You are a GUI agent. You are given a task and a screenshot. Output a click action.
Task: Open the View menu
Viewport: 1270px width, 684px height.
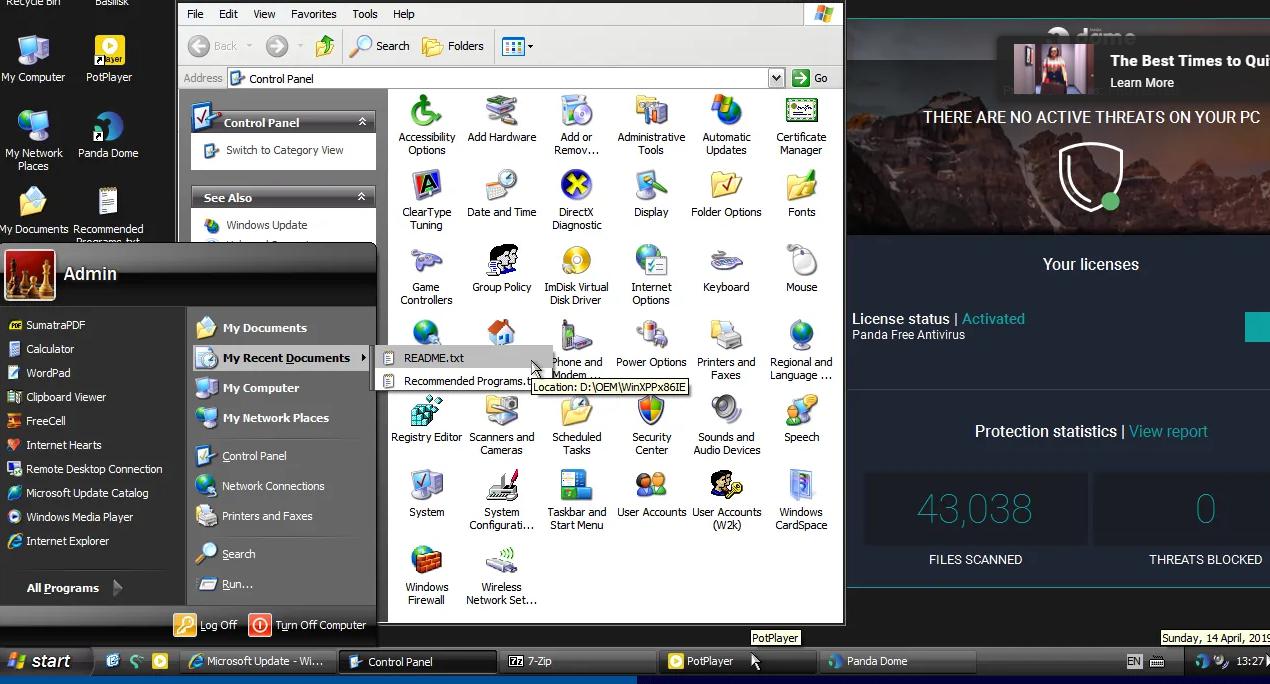(264, 14)
